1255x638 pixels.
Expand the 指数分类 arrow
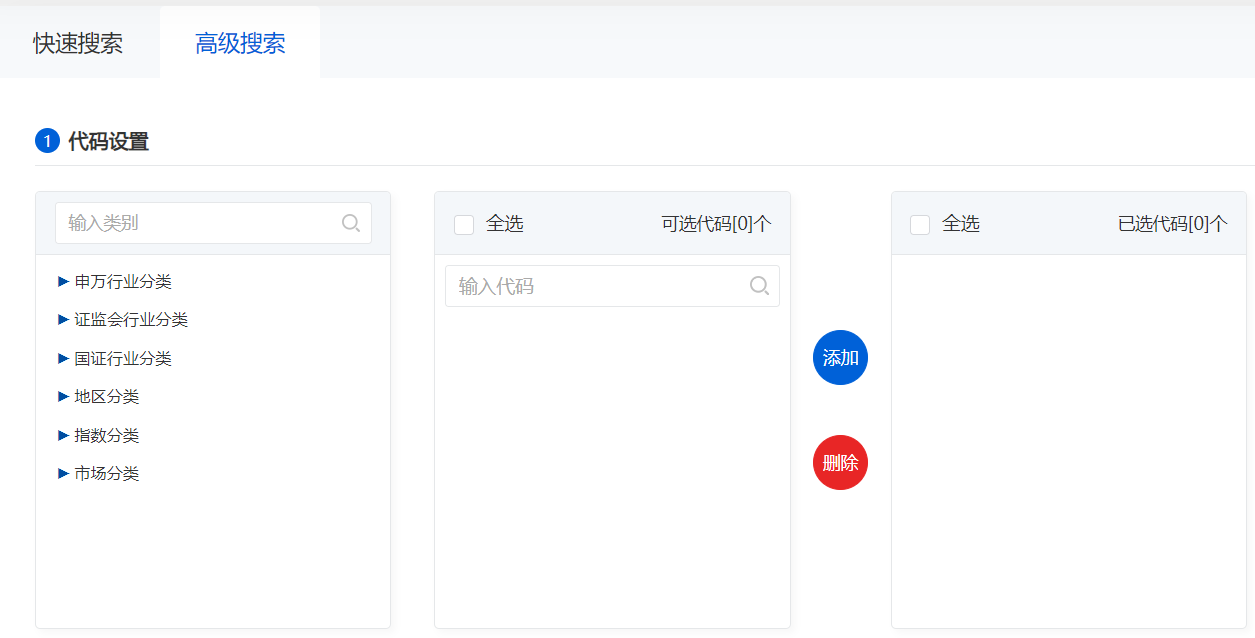coord(64,435)
